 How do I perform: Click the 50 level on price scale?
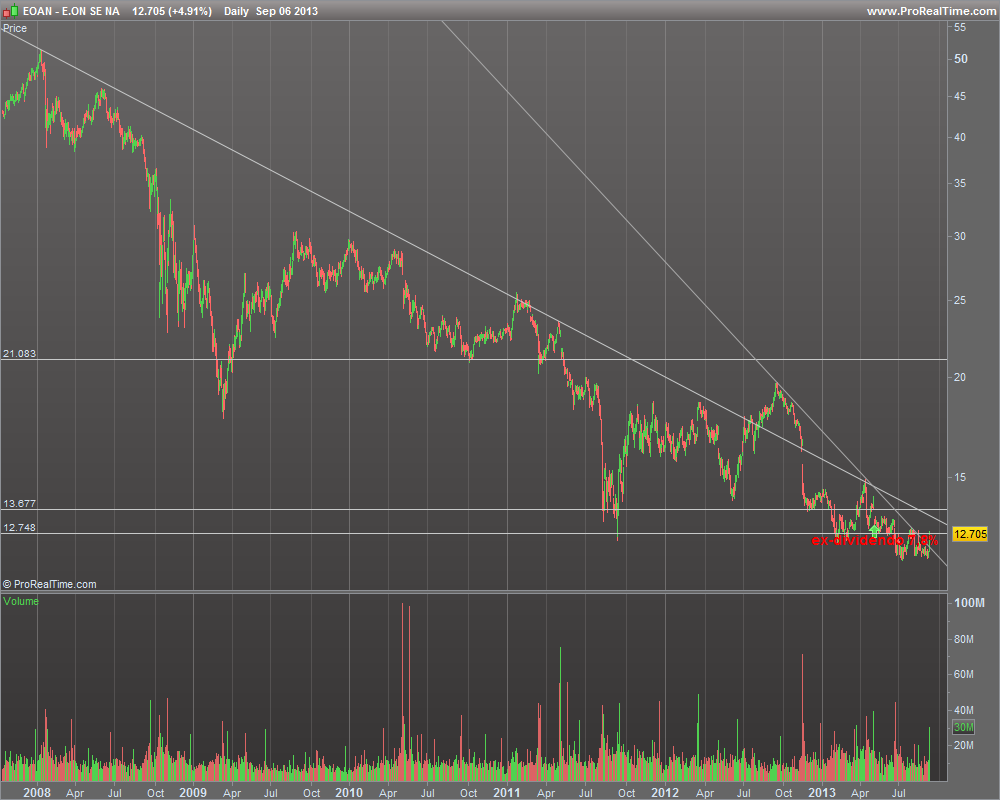click(960, 58)
